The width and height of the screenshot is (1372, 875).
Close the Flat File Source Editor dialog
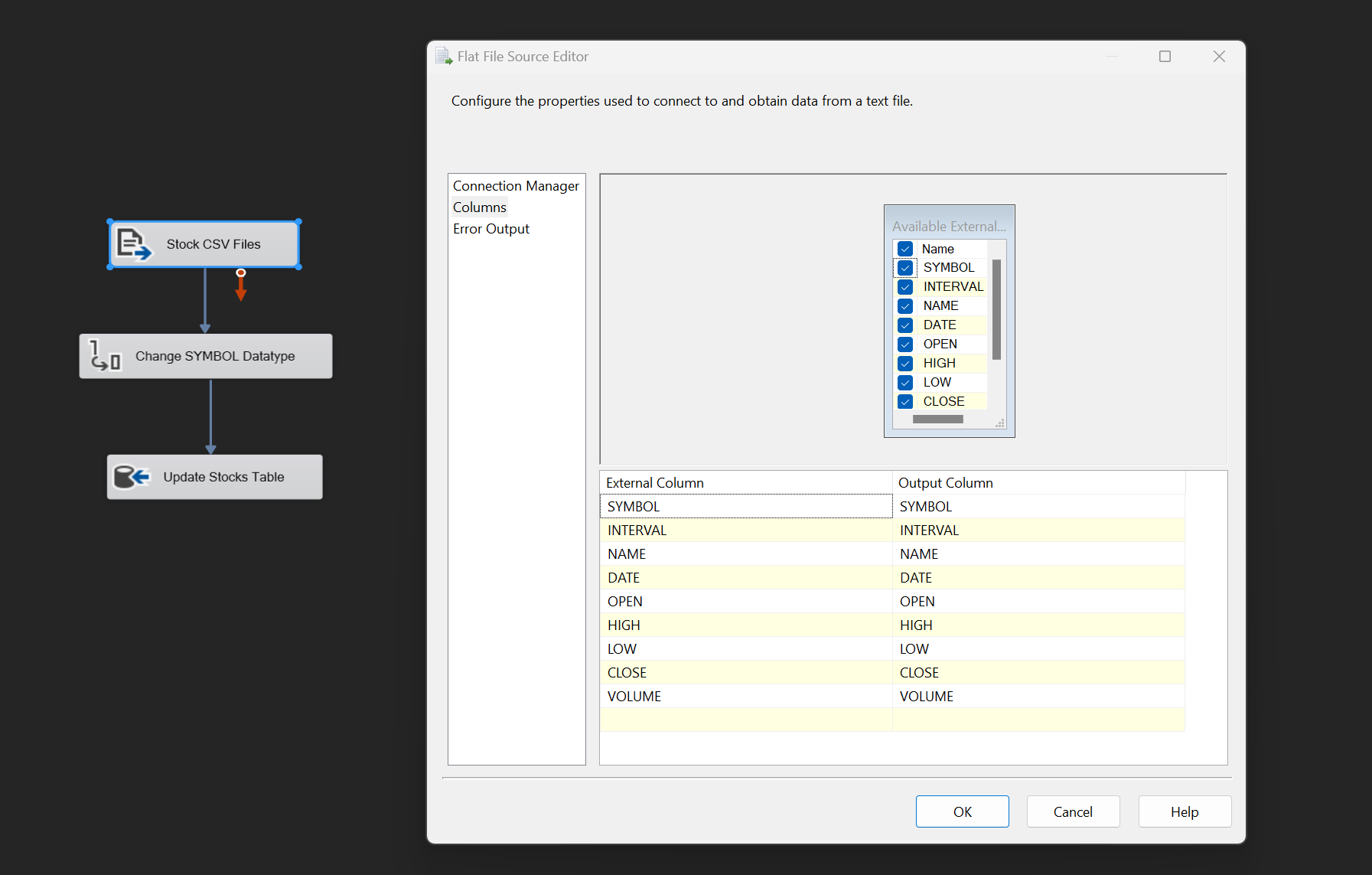point(1219,57)
